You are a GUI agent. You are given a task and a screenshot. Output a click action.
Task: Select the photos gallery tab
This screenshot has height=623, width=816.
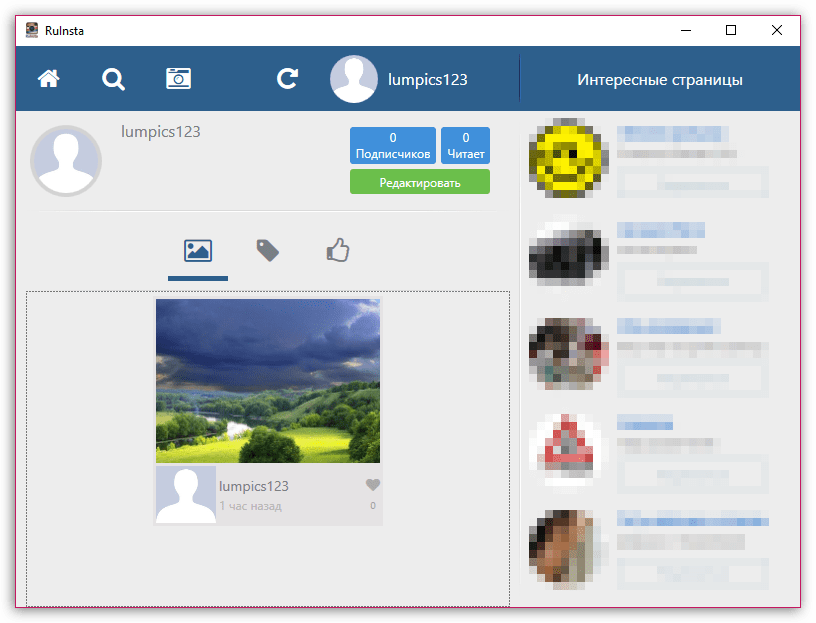[198, 250]
